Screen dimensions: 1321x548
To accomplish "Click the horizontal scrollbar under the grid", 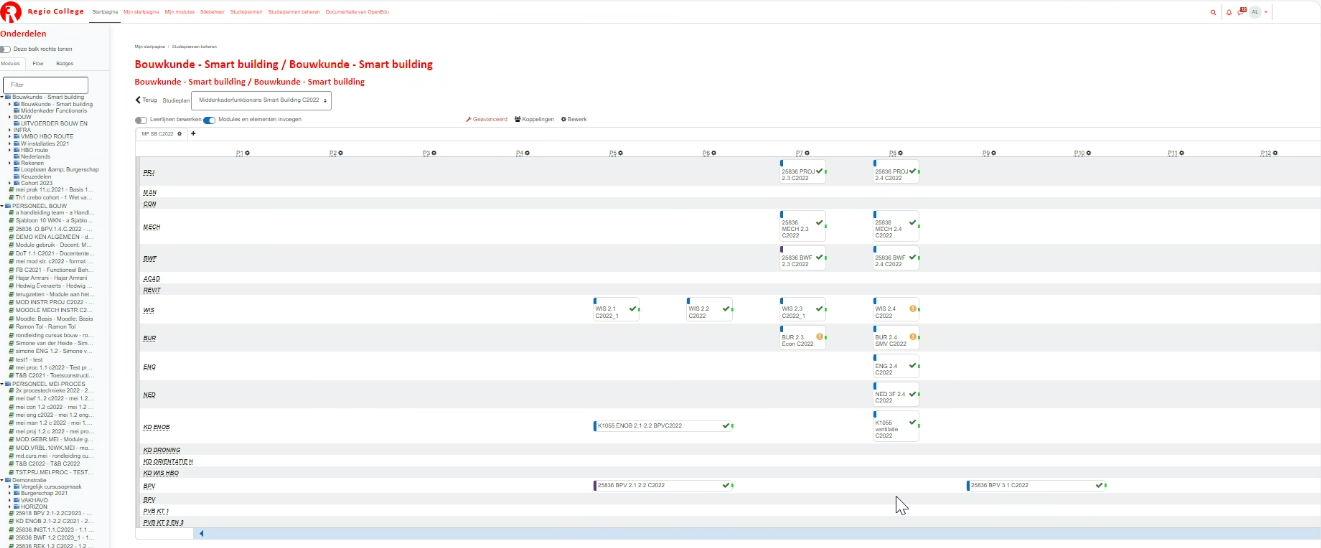I will pyautogui.click(x=700, y=534).
